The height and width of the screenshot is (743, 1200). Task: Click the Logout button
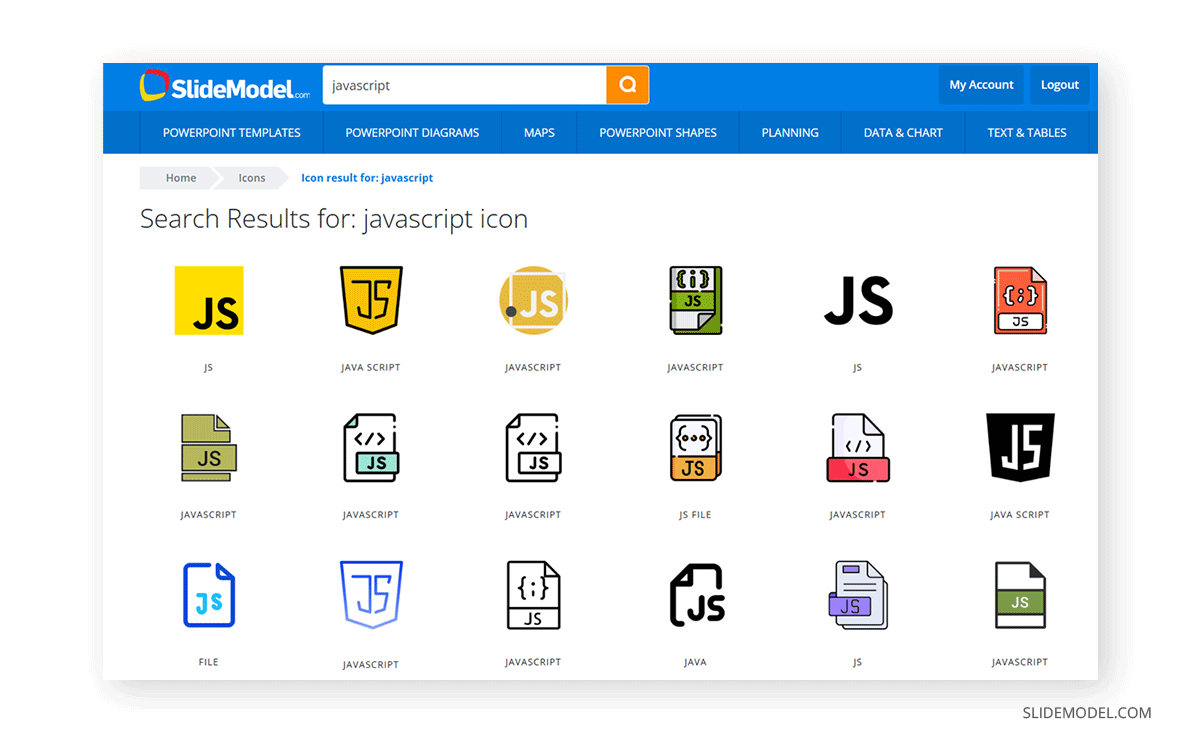[x=1059, y=85]
